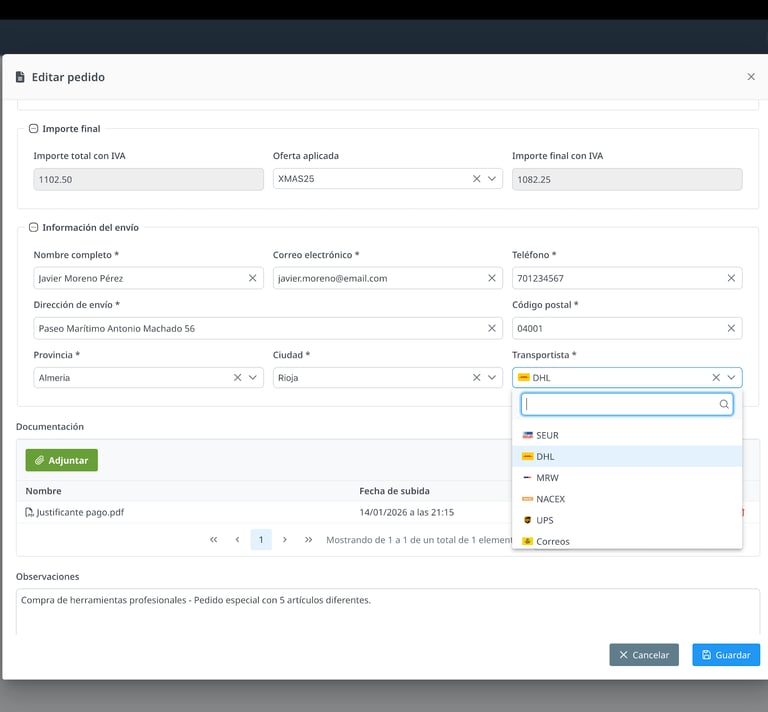
Task: Pick UPS from carrier list
Action: [x=627, y=520]
